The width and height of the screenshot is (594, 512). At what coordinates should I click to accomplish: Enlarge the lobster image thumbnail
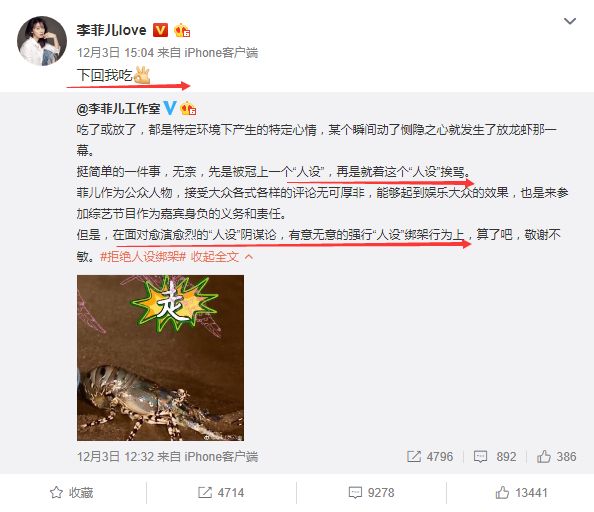(160, 357)
